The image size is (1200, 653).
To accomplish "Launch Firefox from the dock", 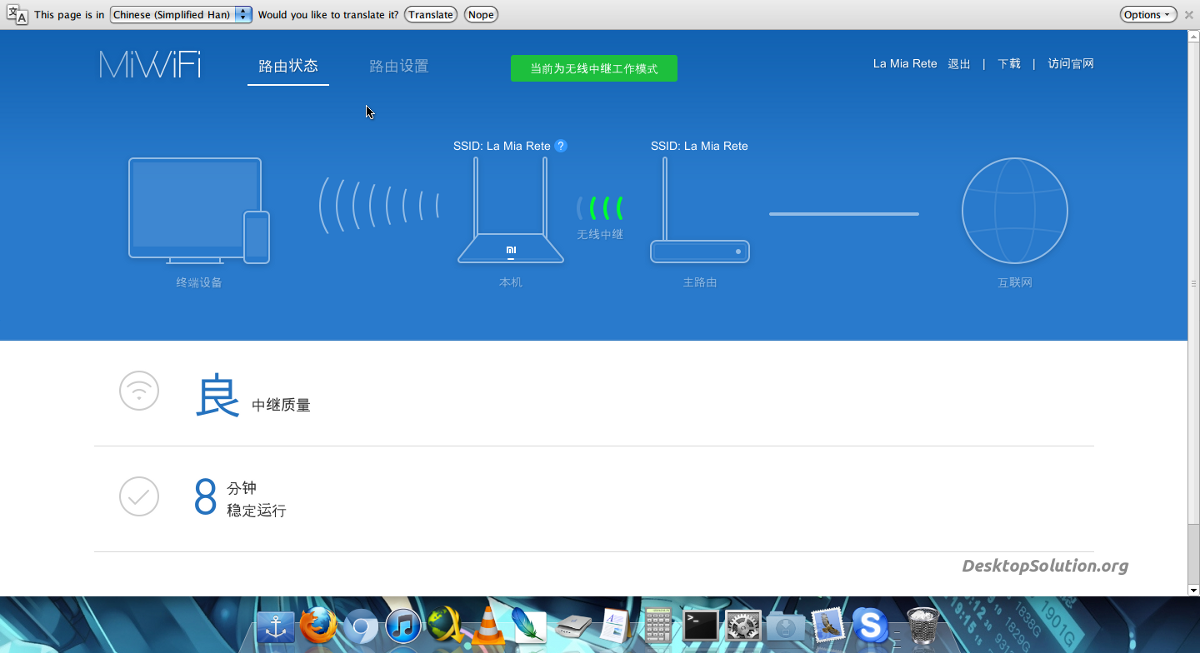I will coord(317,626).
